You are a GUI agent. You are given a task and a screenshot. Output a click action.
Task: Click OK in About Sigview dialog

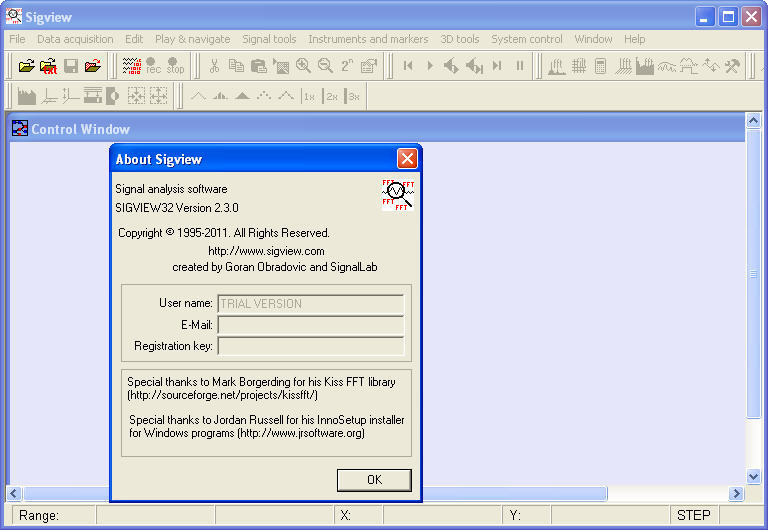click(374, 480)
